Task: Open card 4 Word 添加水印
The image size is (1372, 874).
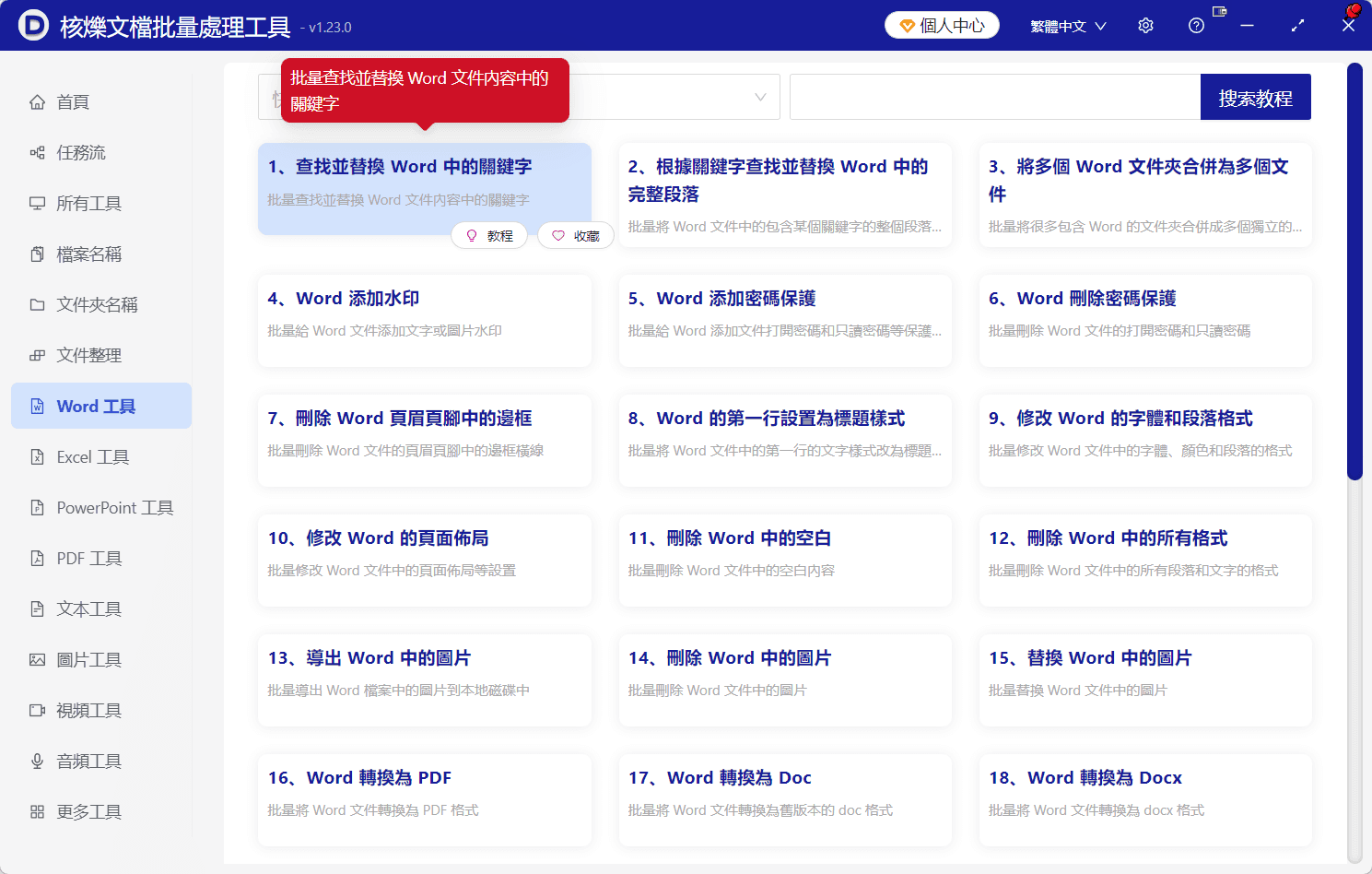Action: coord(425,321)
